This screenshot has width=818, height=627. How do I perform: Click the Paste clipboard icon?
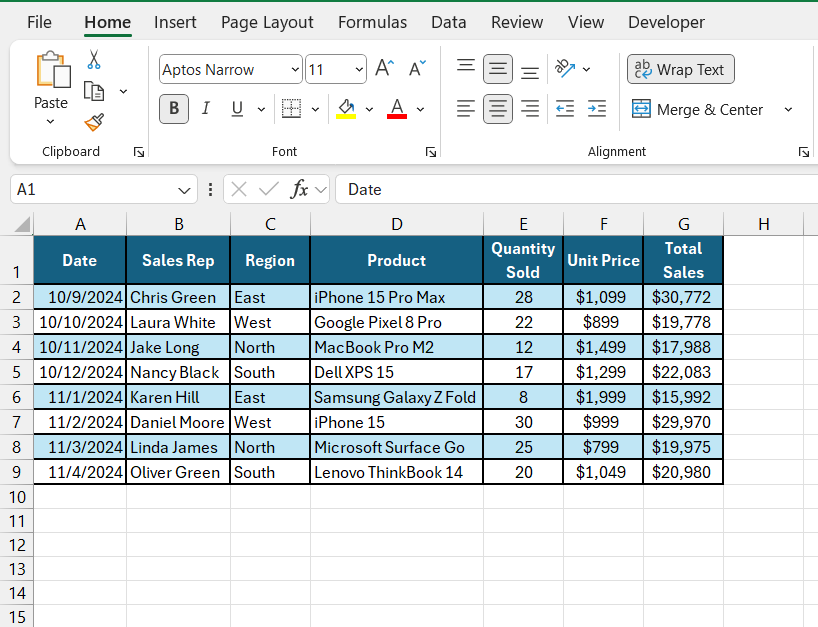click(x=53, y=69)
